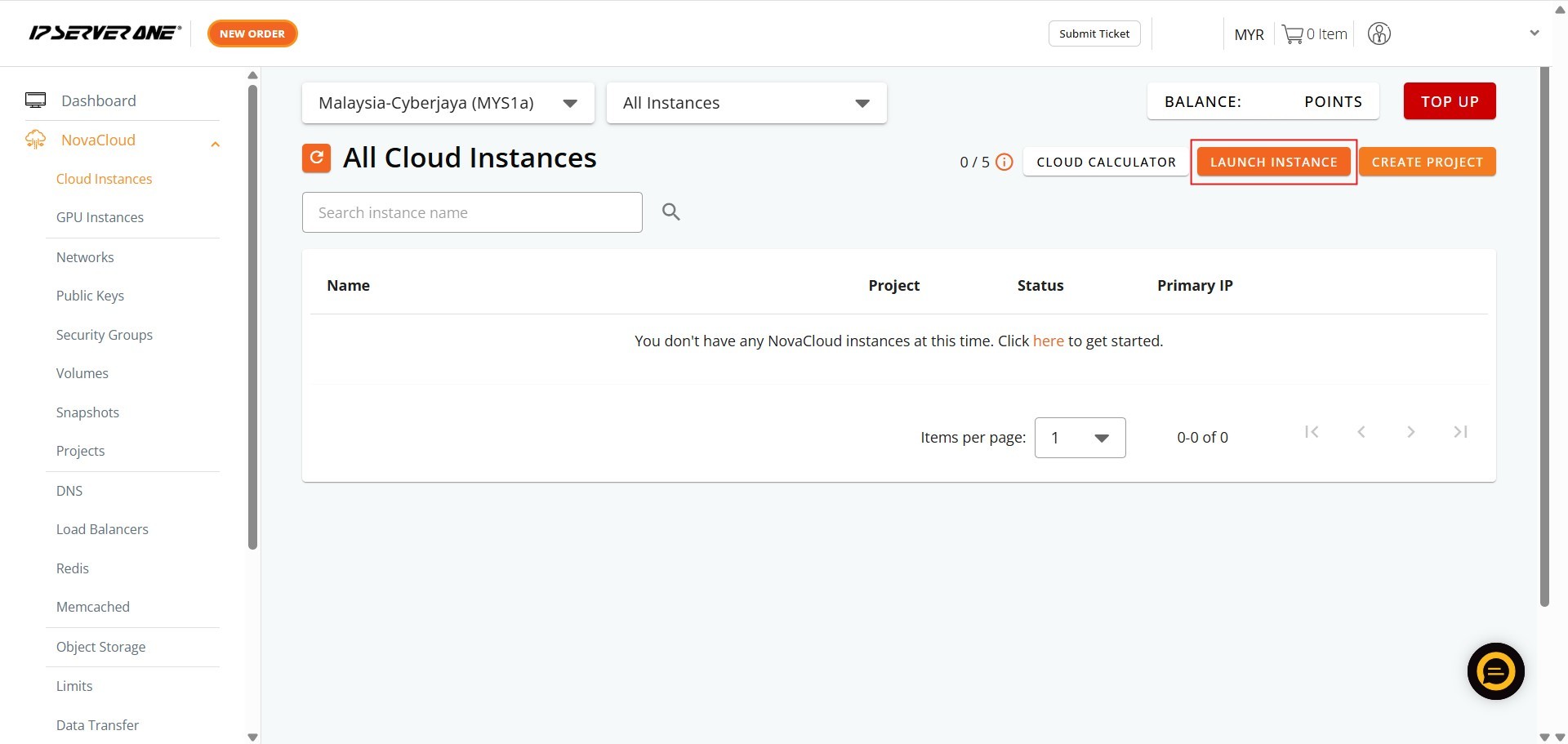Click the orange refresh icon beside All Cloud Instances
The image size is (1568, 744).
(x=316, y=158)
